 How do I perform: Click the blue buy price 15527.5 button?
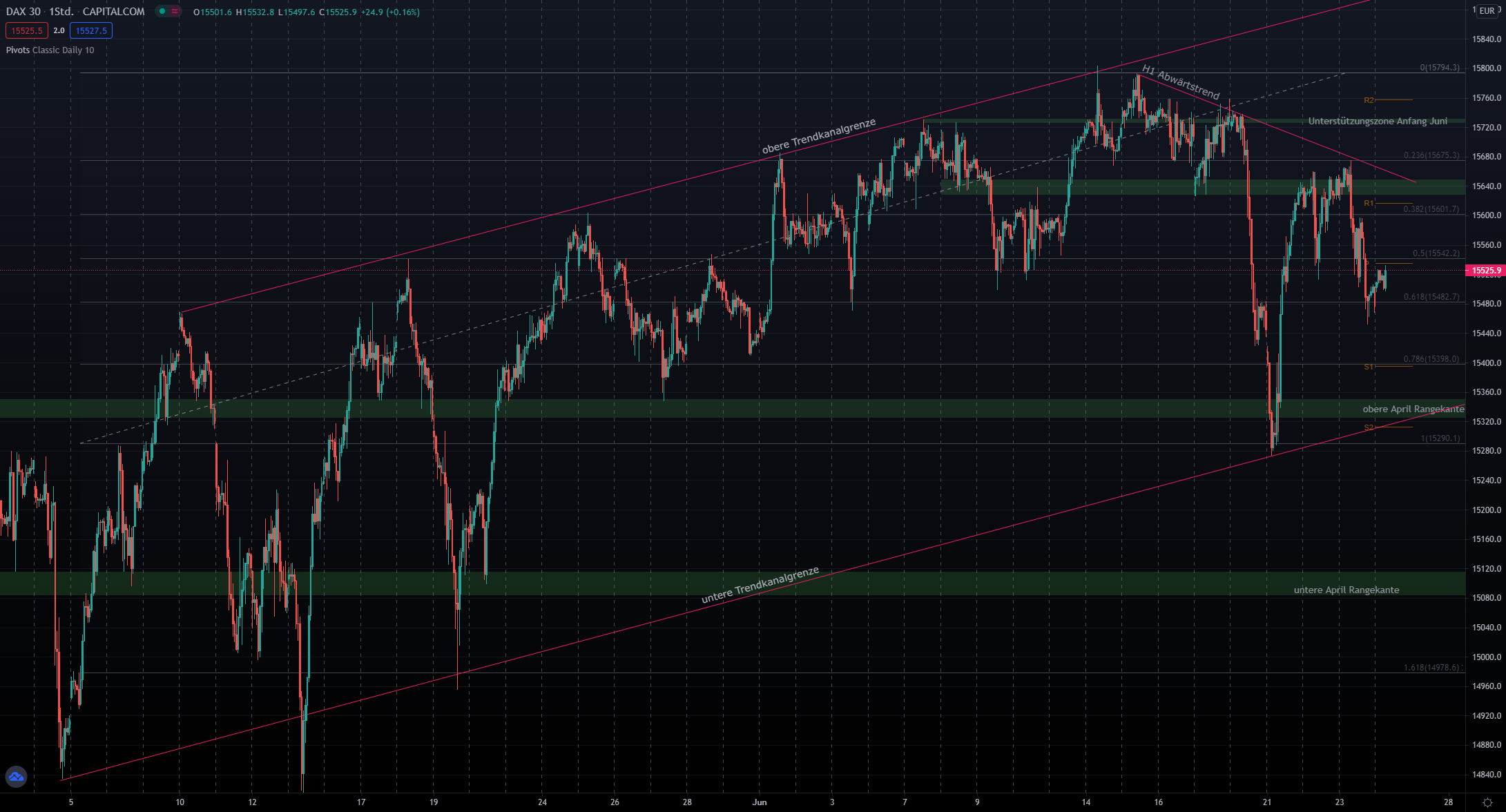coord(91,30)
